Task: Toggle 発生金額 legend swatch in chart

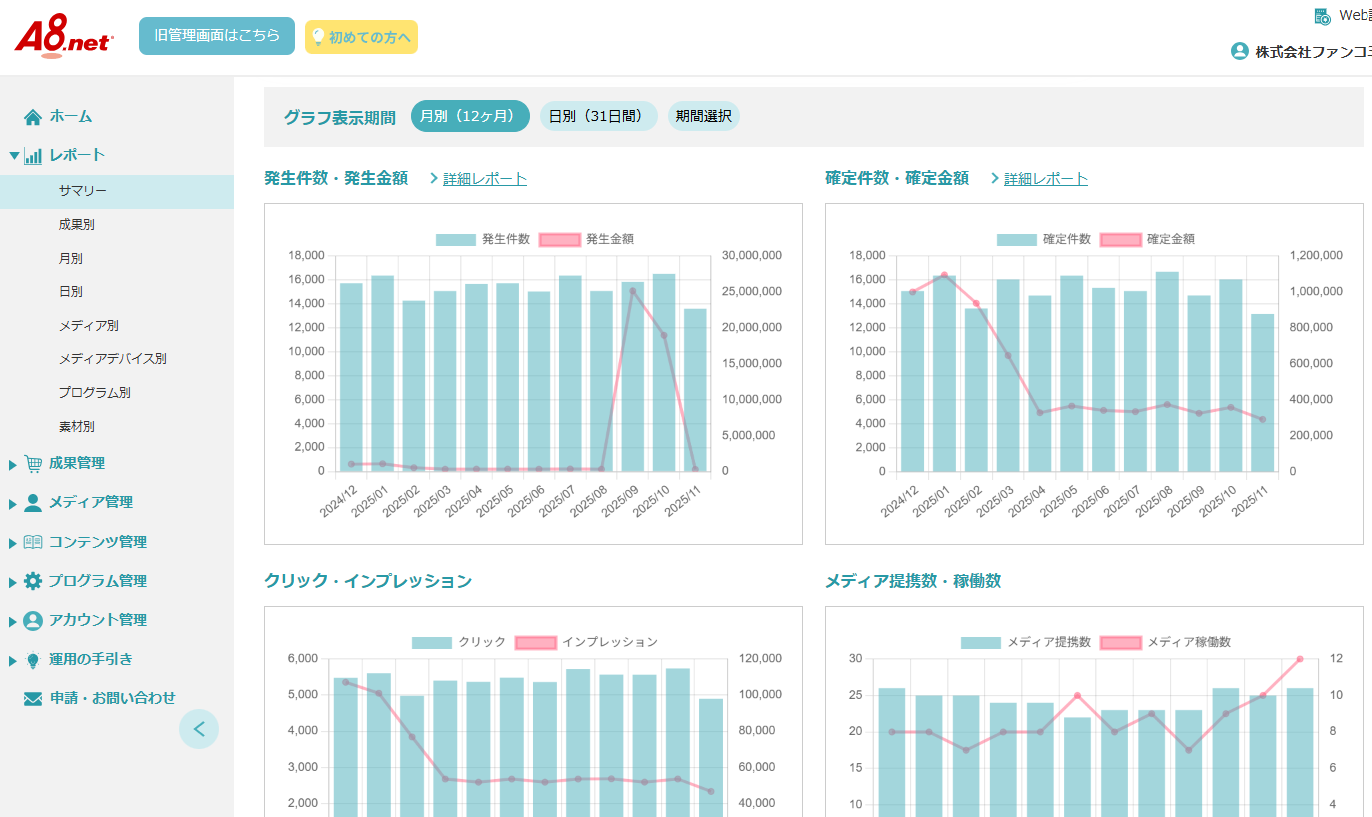Action: click(560, 240)
